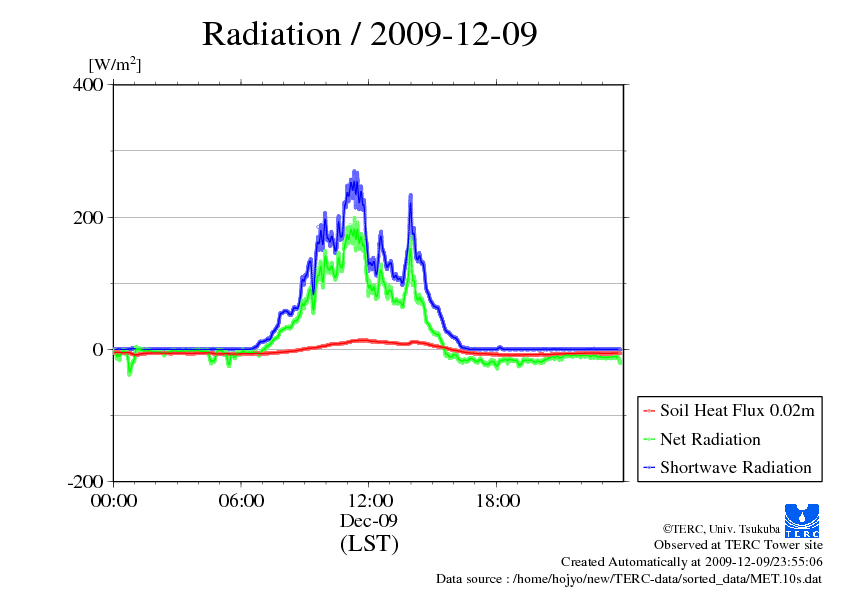The height and width of the screenshot is (595, 842).
Task: Click the 12:00 x-axis tick label
Action: [x=369, y=501]
